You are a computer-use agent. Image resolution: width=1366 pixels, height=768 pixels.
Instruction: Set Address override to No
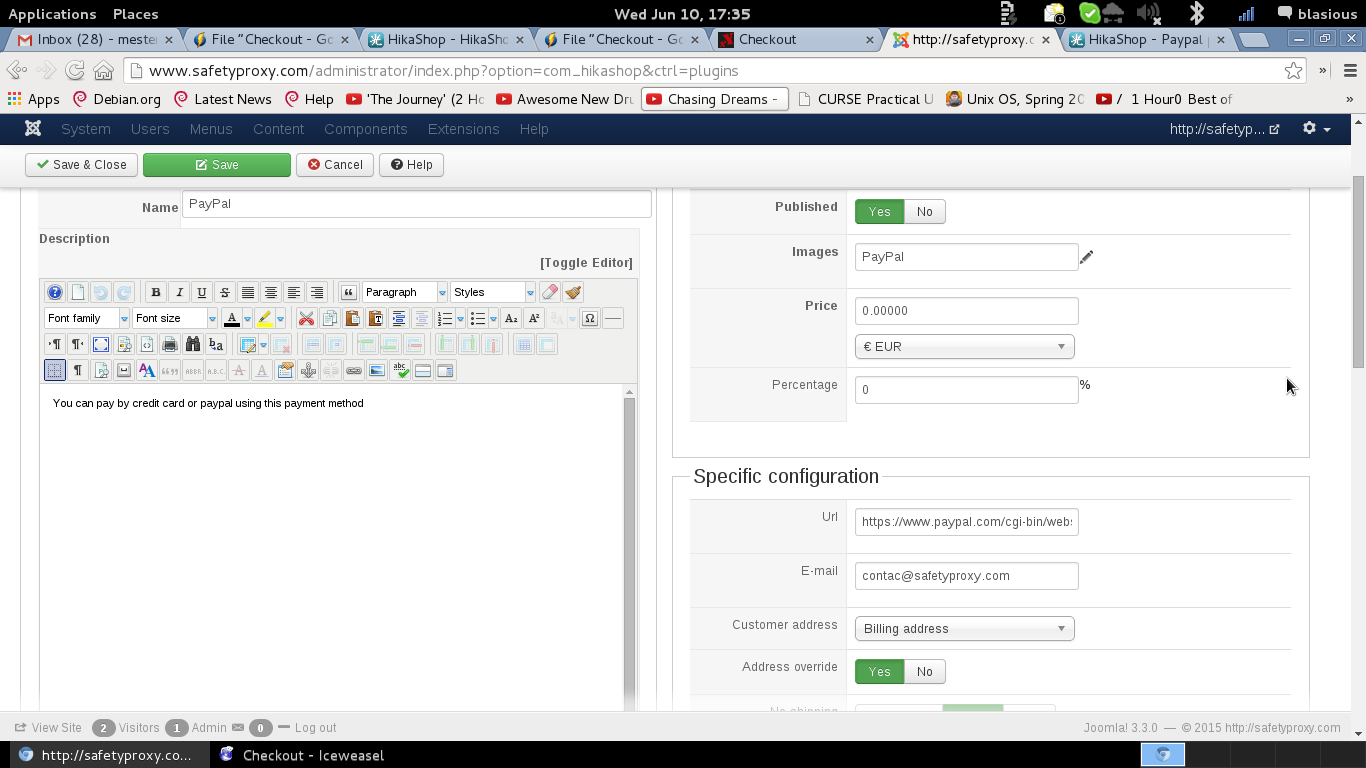(x=925, y=671)
